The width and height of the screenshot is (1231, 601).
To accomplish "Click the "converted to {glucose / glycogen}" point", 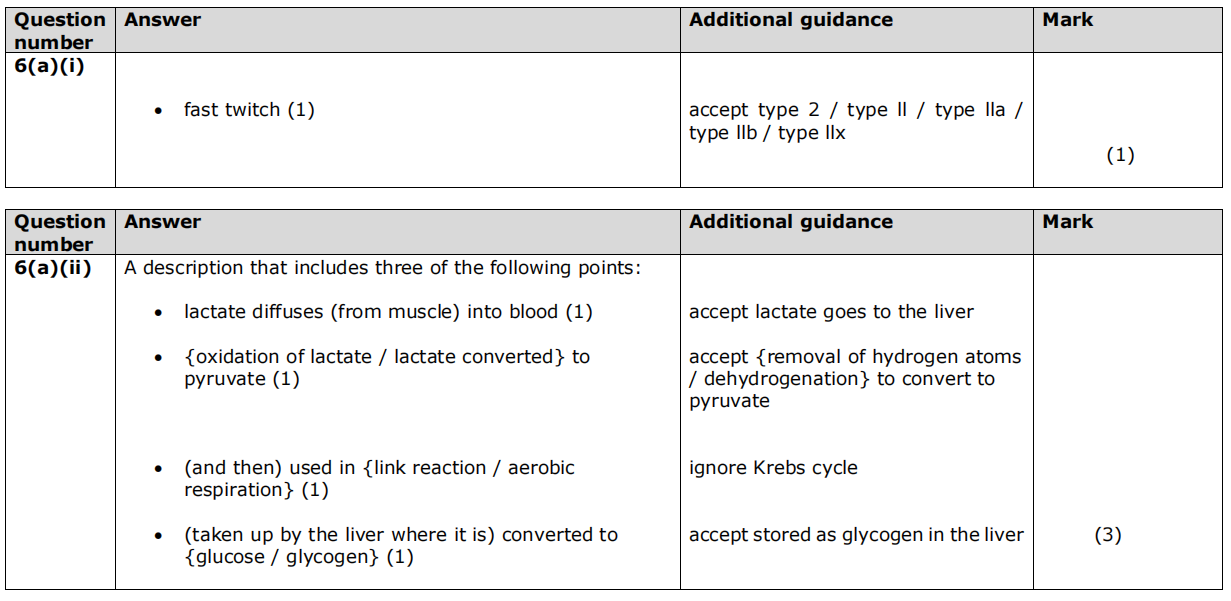I will [400, 545].
